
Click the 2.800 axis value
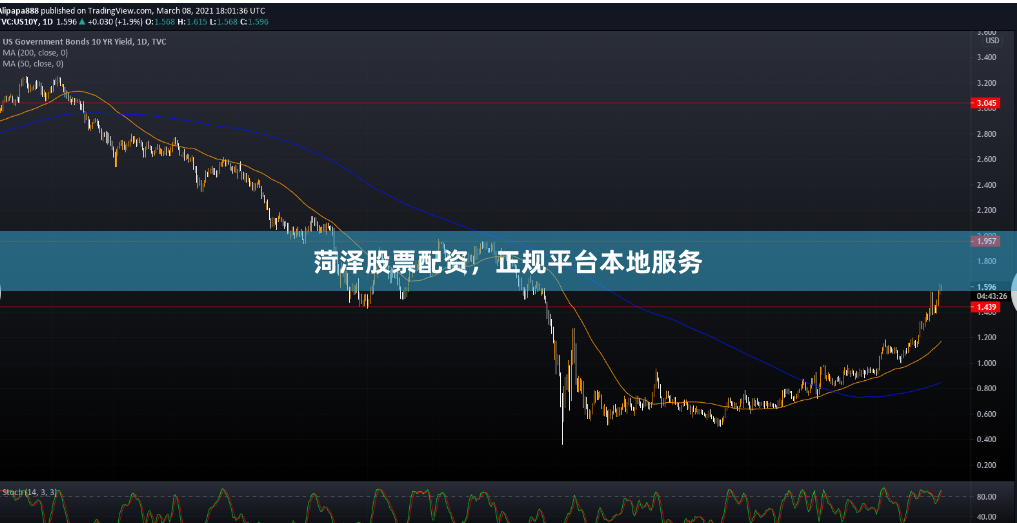[987, 134]
